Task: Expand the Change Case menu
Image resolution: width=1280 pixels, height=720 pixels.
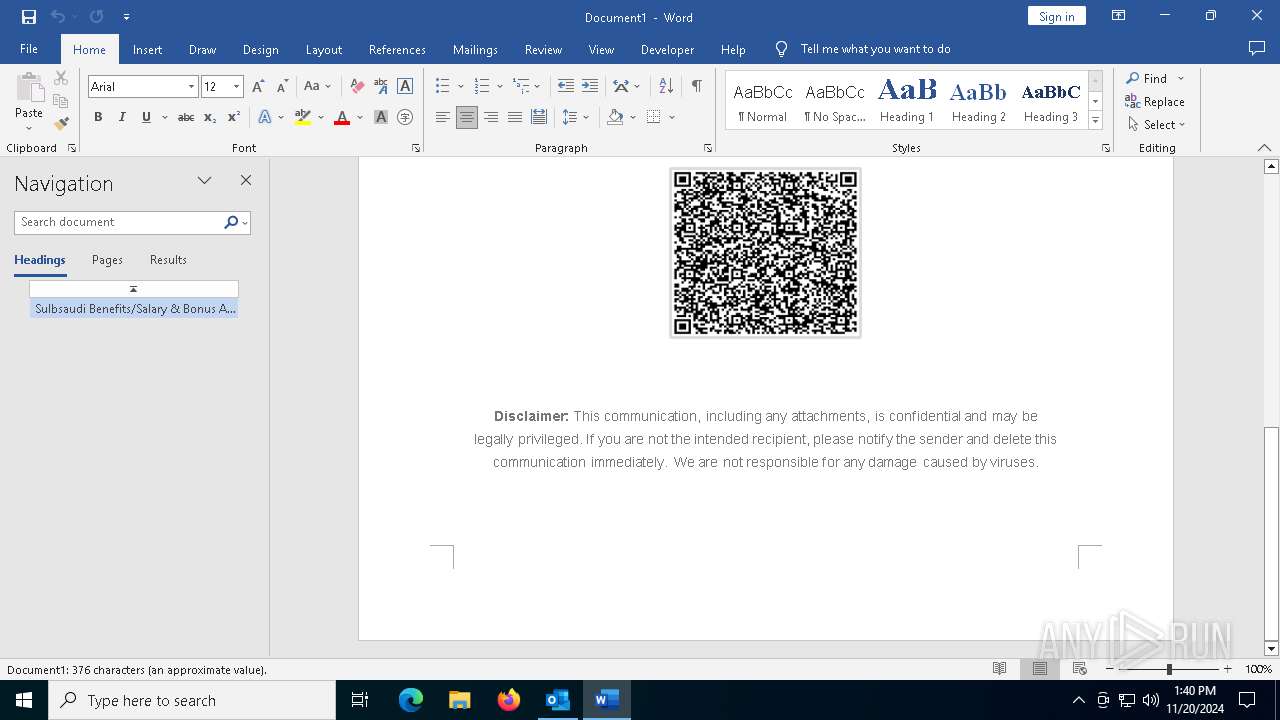Action: tap(317, 87)
